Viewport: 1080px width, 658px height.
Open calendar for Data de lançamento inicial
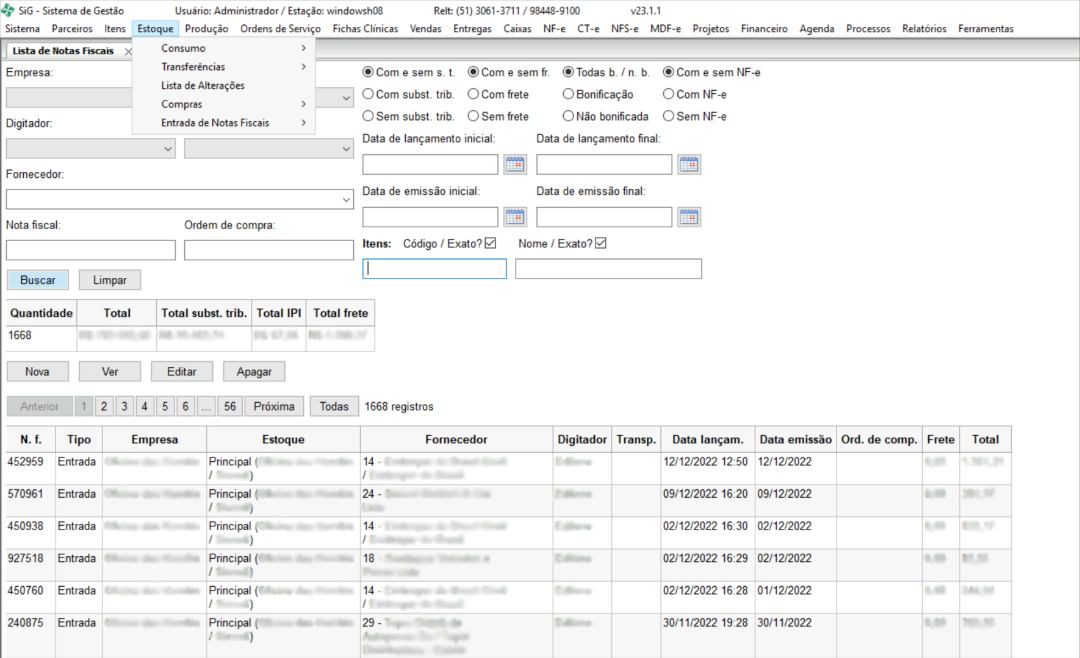(x=515, y=165)
